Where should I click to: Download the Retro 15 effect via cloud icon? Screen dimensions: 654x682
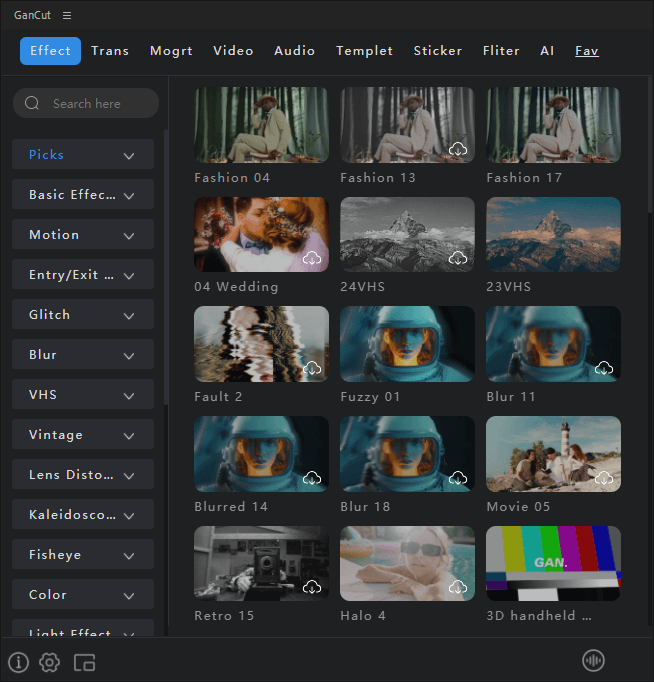pyautogui.click(x=312, y=588)
